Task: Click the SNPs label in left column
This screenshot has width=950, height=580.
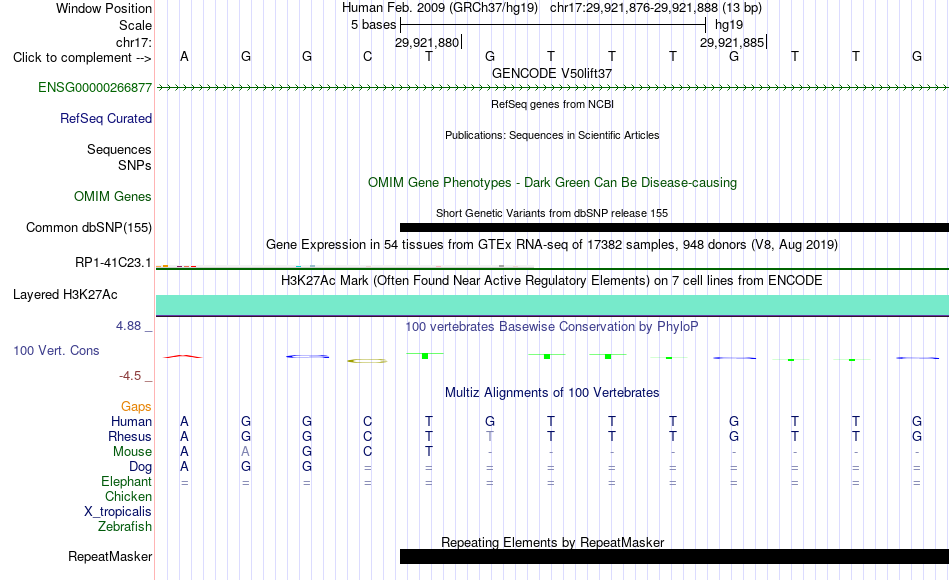Action: click(x=135, y=165)
